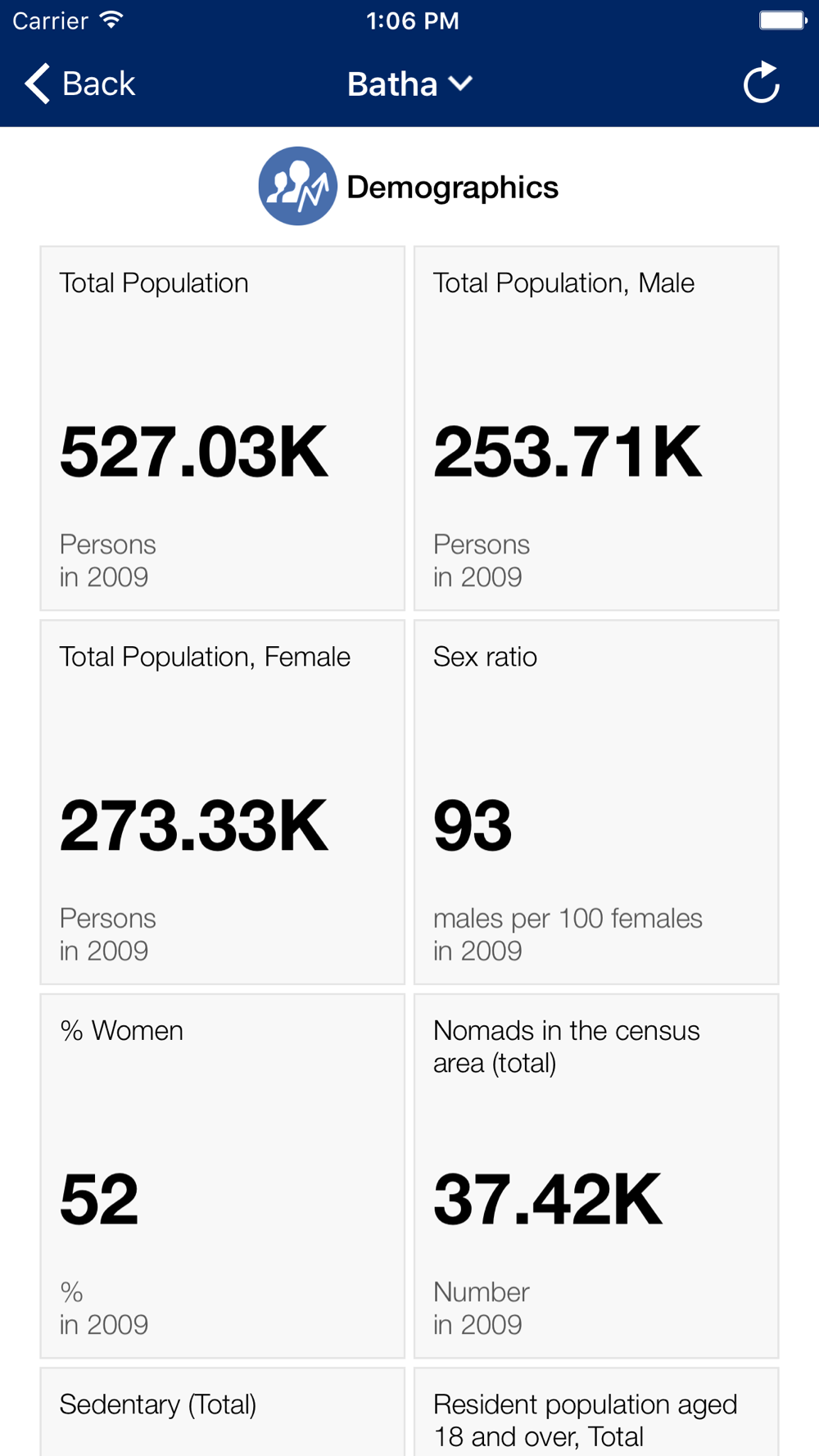
Task: Open Resident population aged 18 and over card
Action: coord(596,1412)
